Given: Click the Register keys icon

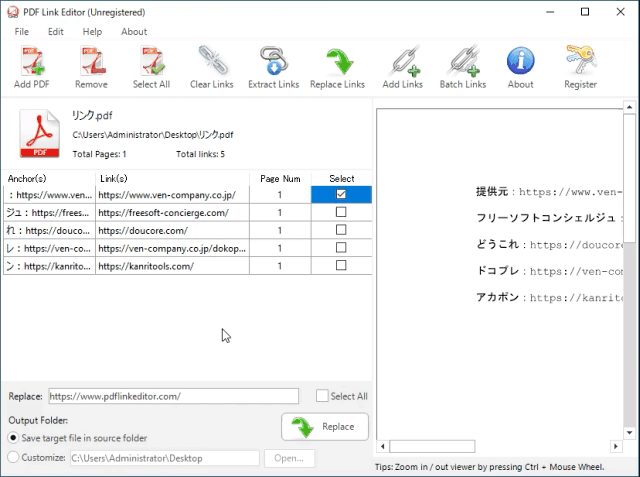Looking at the screenshot, I should 581,60.
